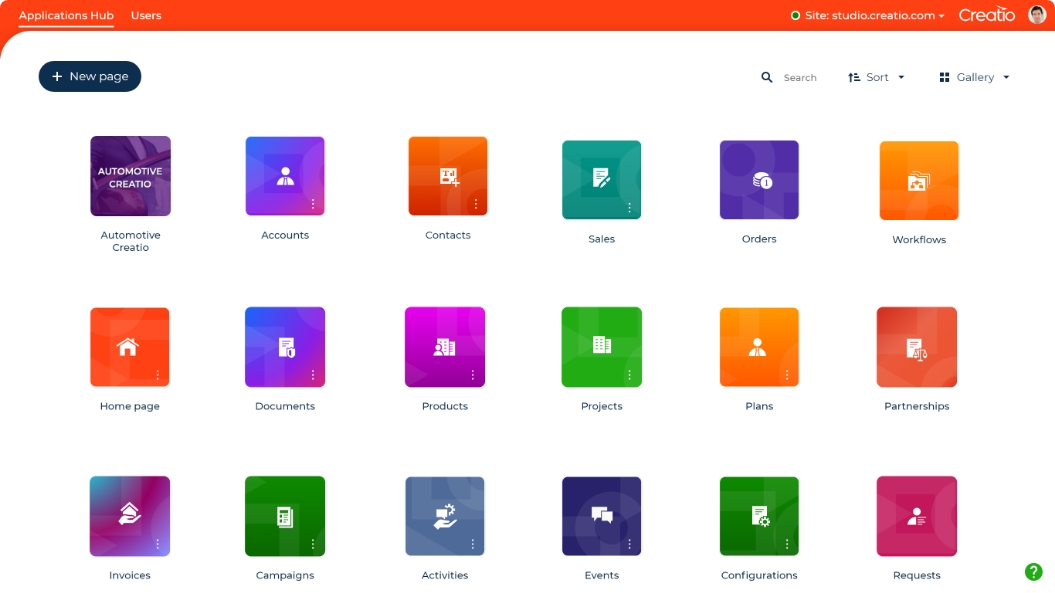Open the three-dot menu on Home page tile
This screenshot has height=593, width=1055.
tap(157, 375)
